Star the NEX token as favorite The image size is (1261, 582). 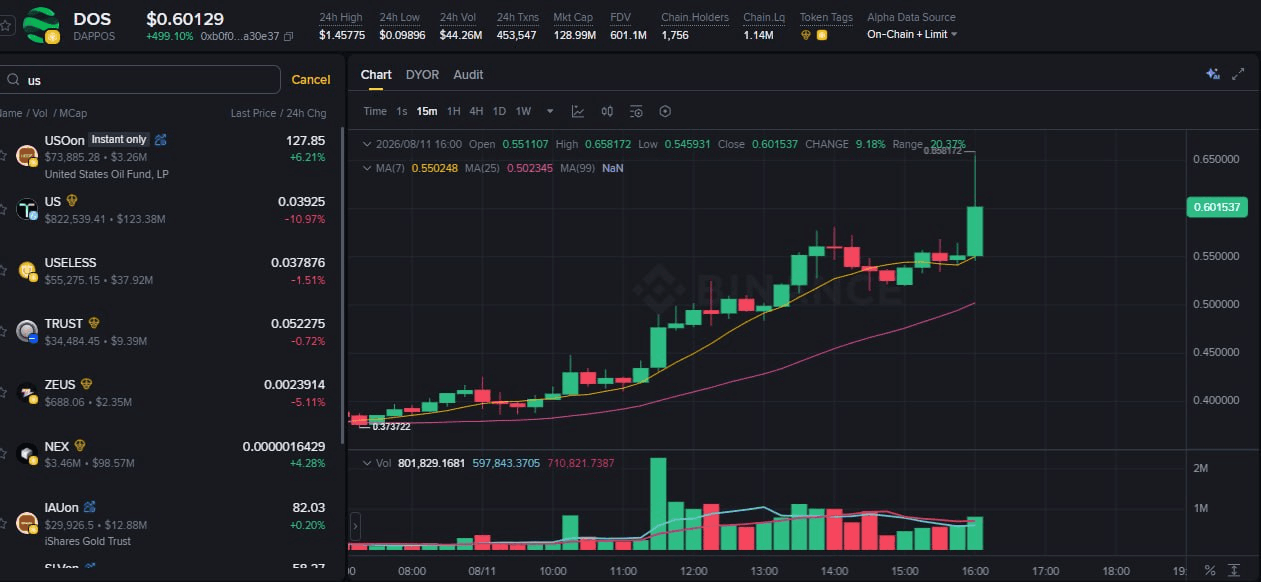pos(3,454)
